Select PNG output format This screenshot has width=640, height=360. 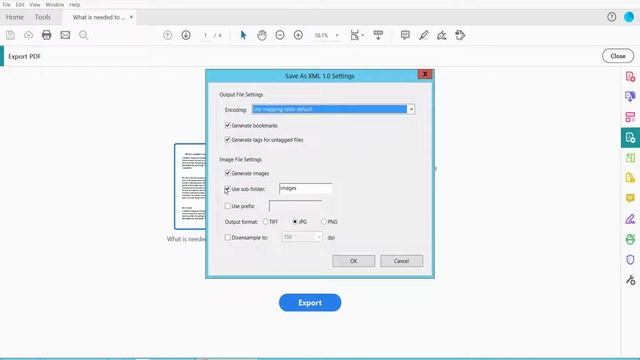click(324, 222)
